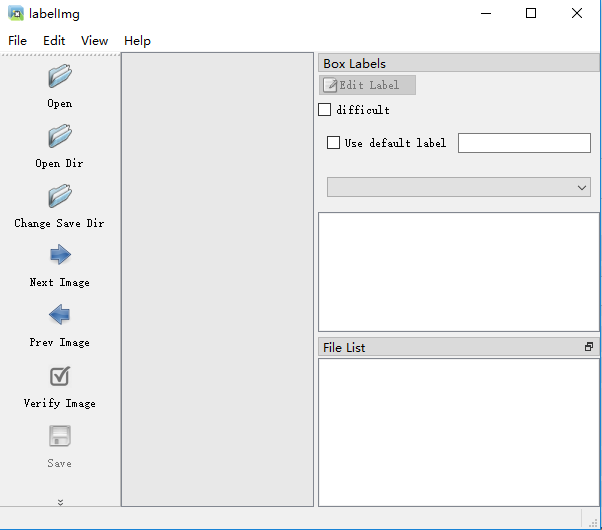Click the default label text field

pos(524,143)
